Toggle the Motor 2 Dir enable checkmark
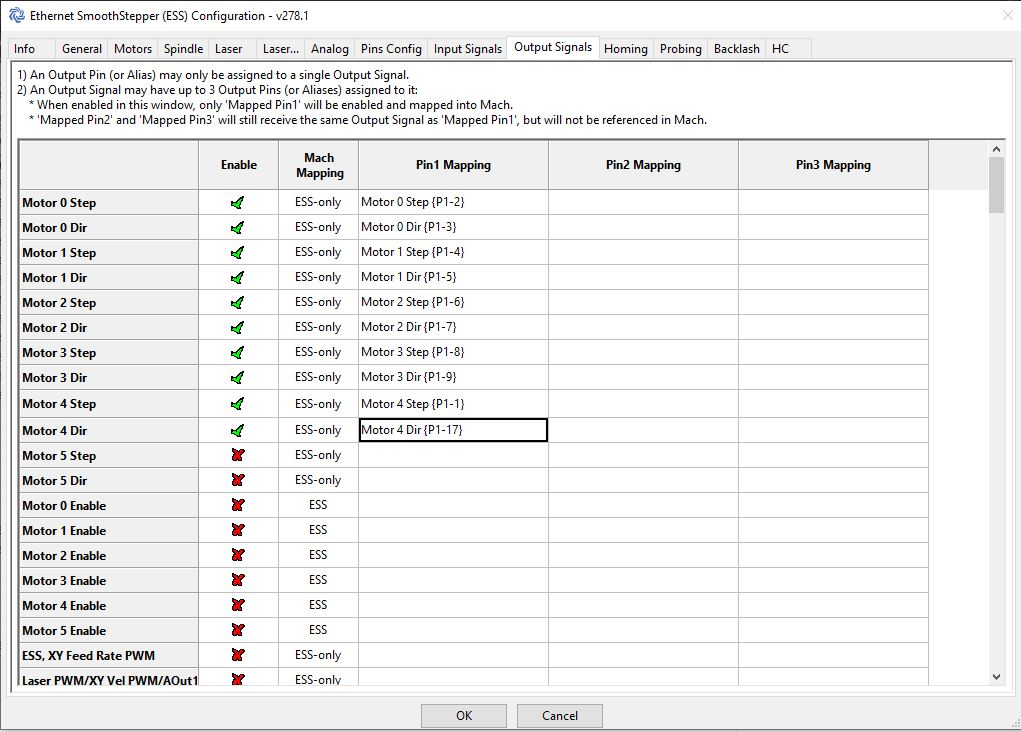 click(238, 328)
